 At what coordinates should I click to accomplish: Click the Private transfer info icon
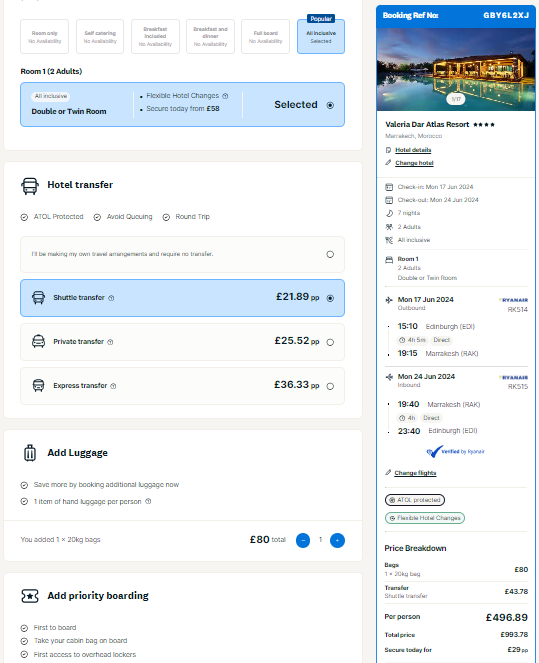coord(110,342)
